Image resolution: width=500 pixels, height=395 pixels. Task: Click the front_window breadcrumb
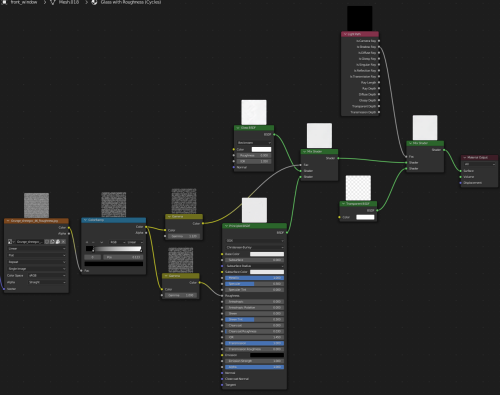(x=24, y=2)
